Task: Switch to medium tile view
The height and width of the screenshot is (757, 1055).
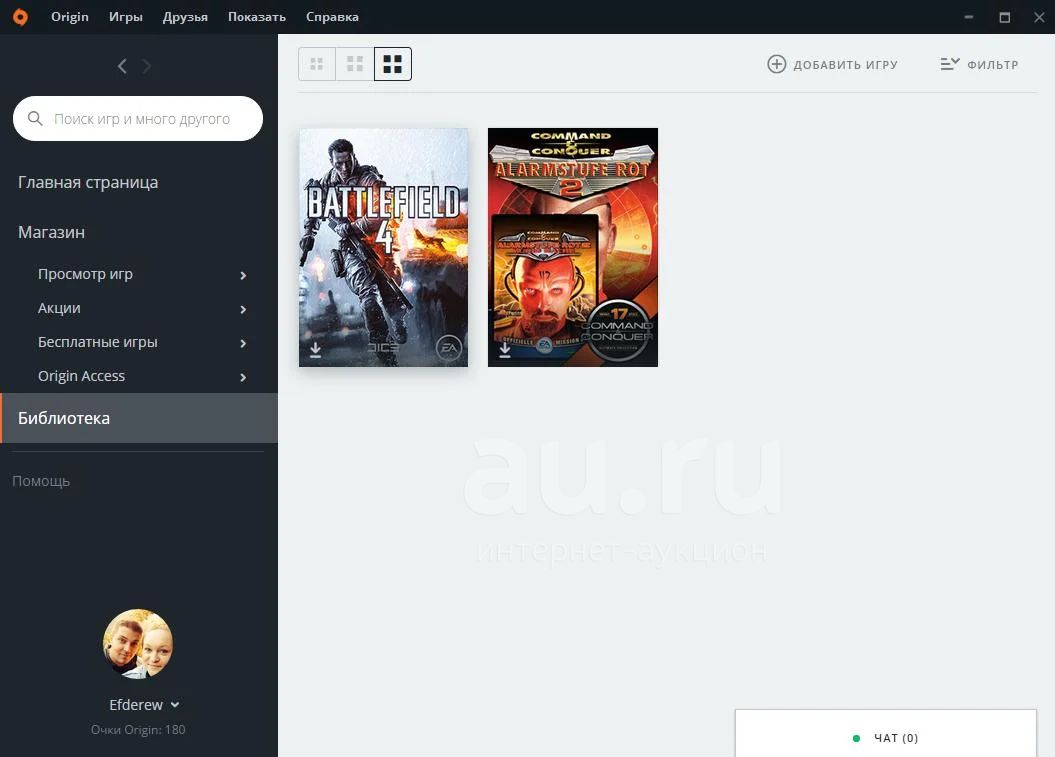Action: (355, 64)
